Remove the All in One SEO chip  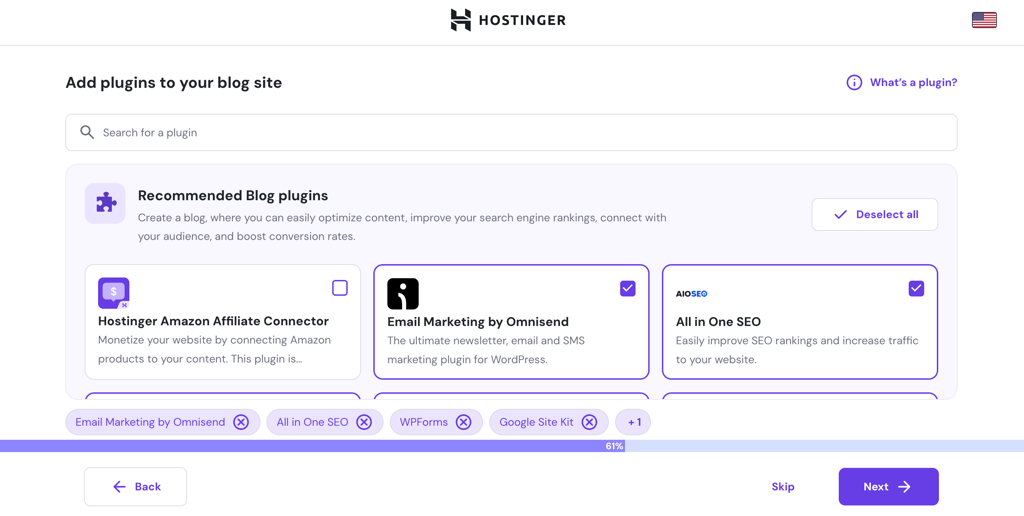pos(364,422)
